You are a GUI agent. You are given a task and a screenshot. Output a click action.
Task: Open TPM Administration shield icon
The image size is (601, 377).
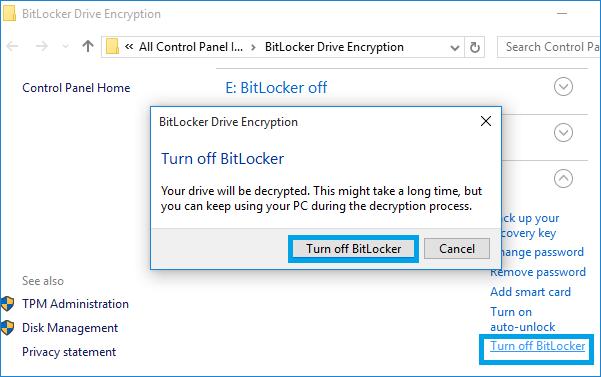coord(7,304)
